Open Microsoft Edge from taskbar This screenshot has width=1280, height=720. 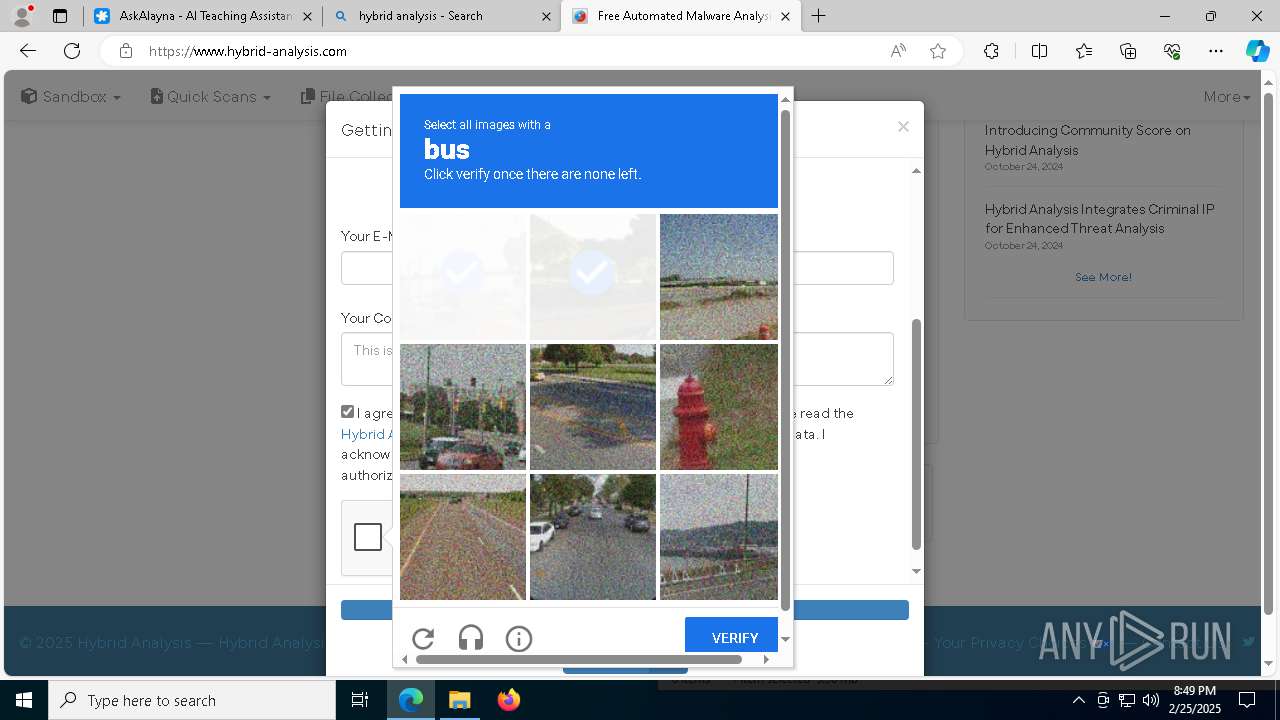coord(411,700)
